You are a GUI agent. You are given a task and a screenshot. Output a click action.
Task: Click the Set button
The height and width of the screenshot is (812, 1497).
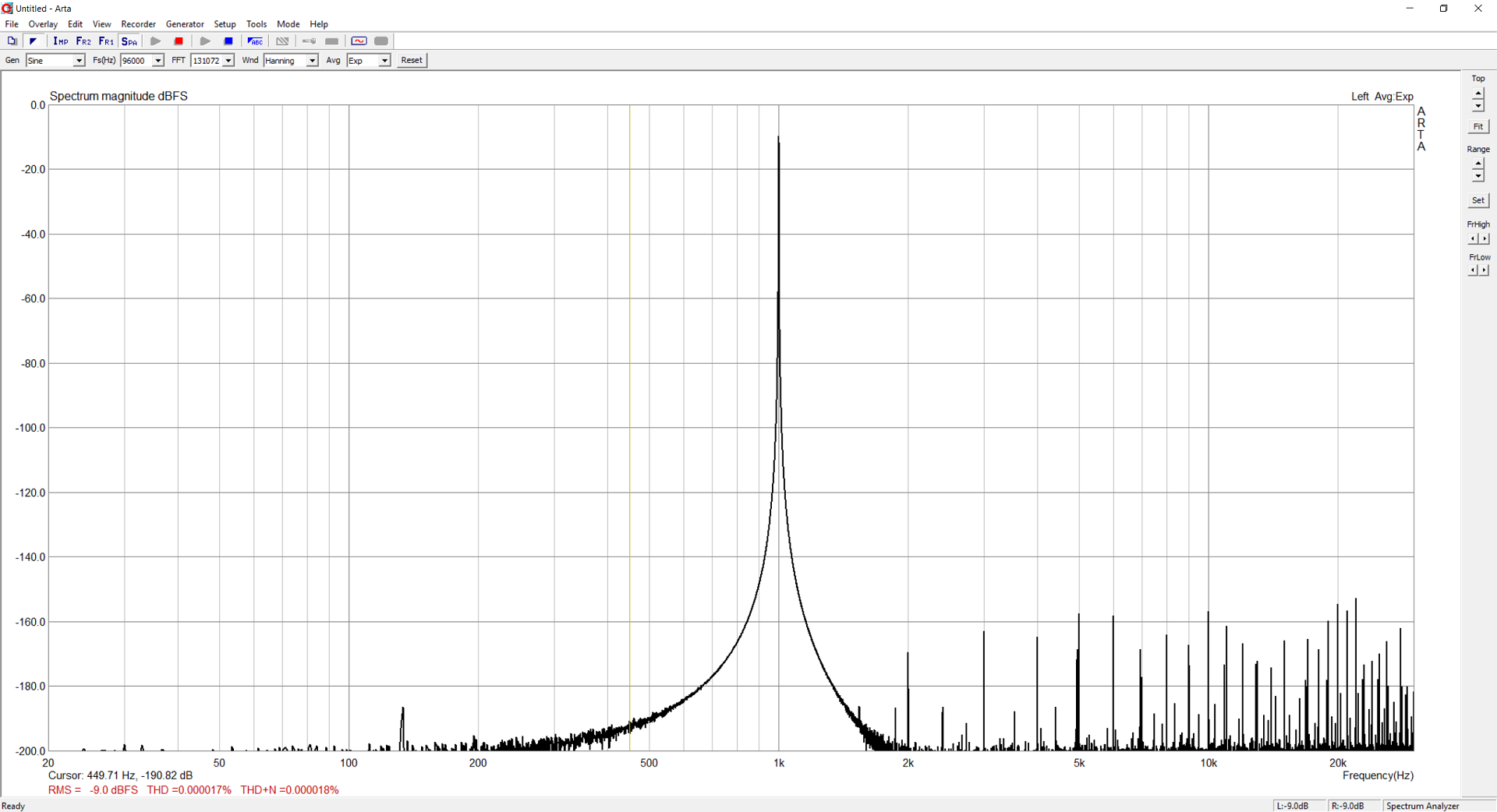1478,200
